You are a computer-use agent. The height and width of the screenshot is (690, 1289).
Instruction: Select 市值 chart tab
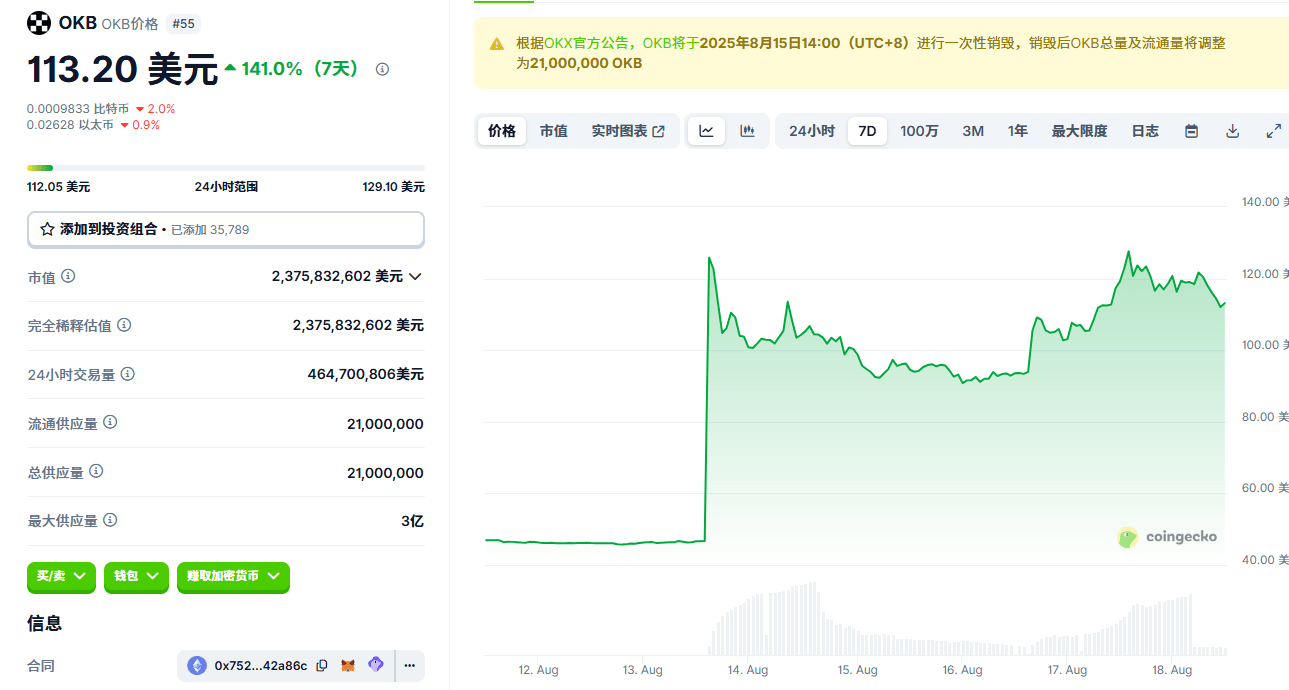click(553, 131)
